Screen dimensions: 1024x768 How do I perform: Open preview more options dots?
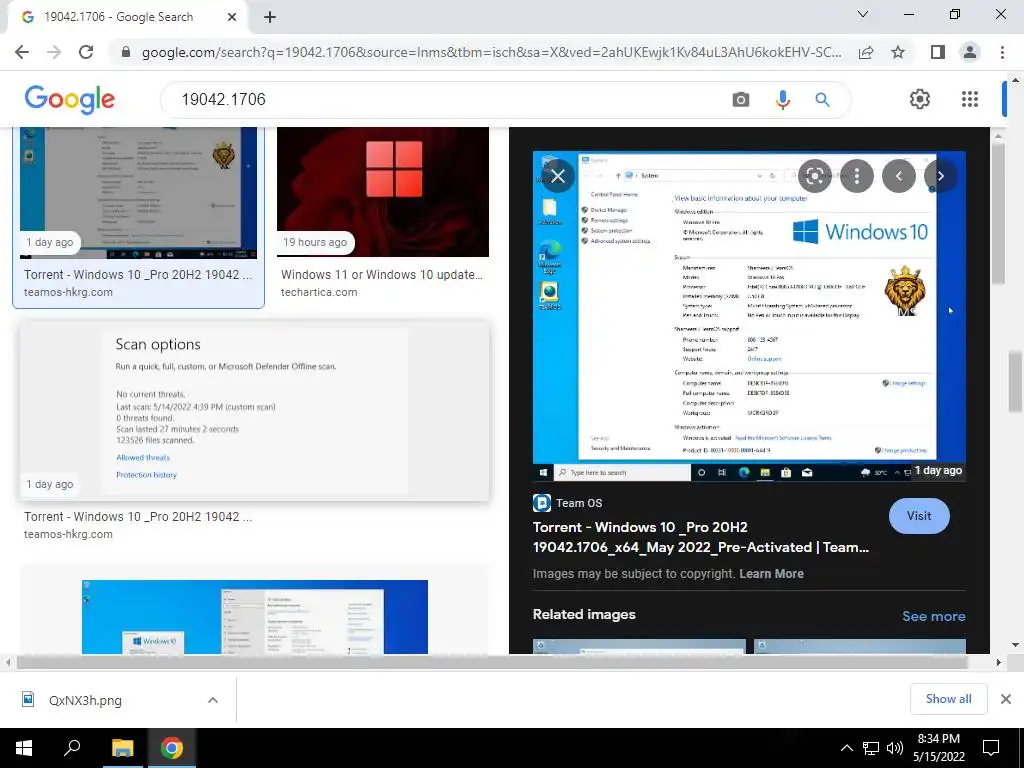857,176
